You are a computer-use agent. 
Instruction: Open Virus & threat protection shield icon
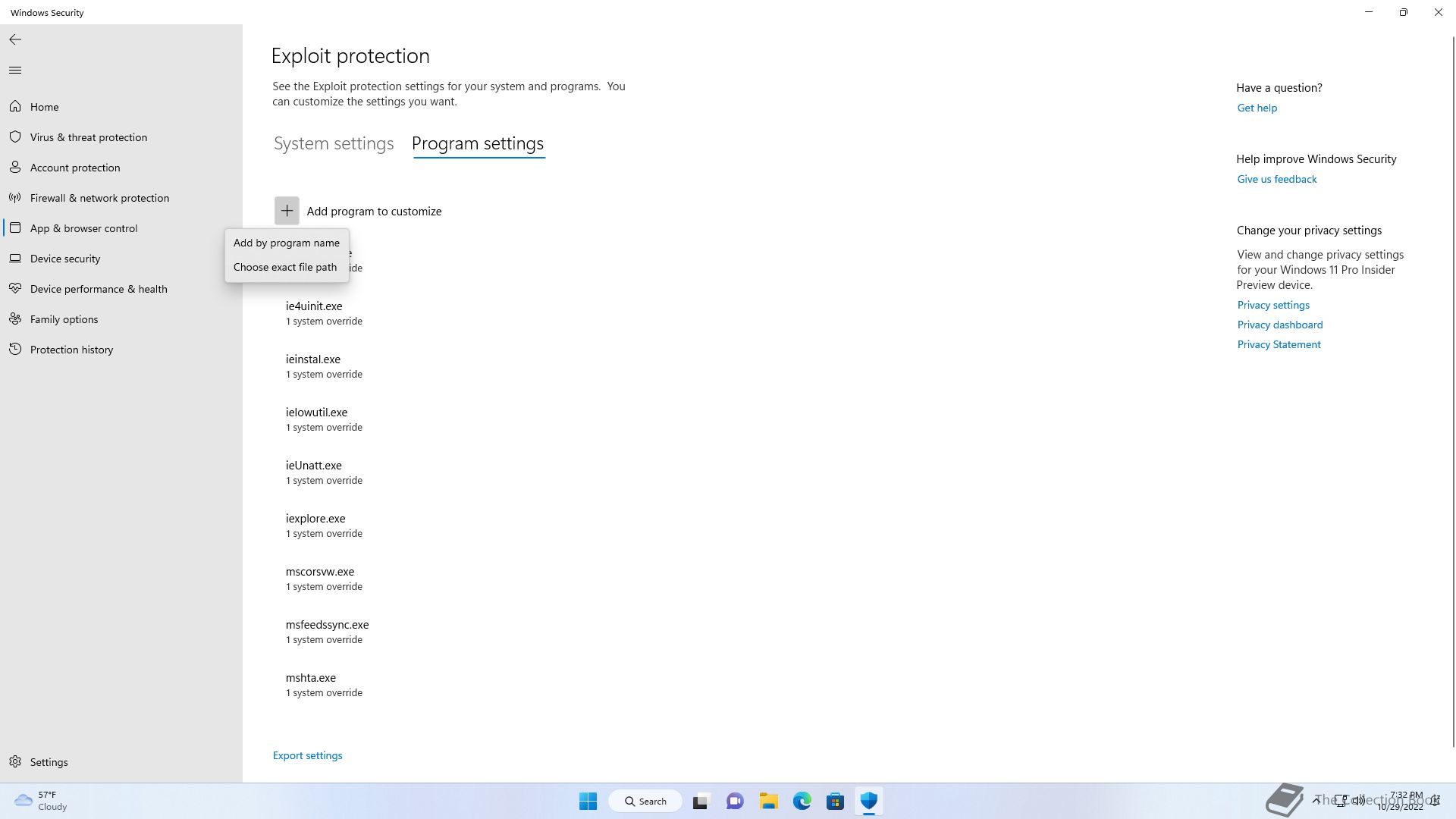pyautogui.click(x=15, y=137)
